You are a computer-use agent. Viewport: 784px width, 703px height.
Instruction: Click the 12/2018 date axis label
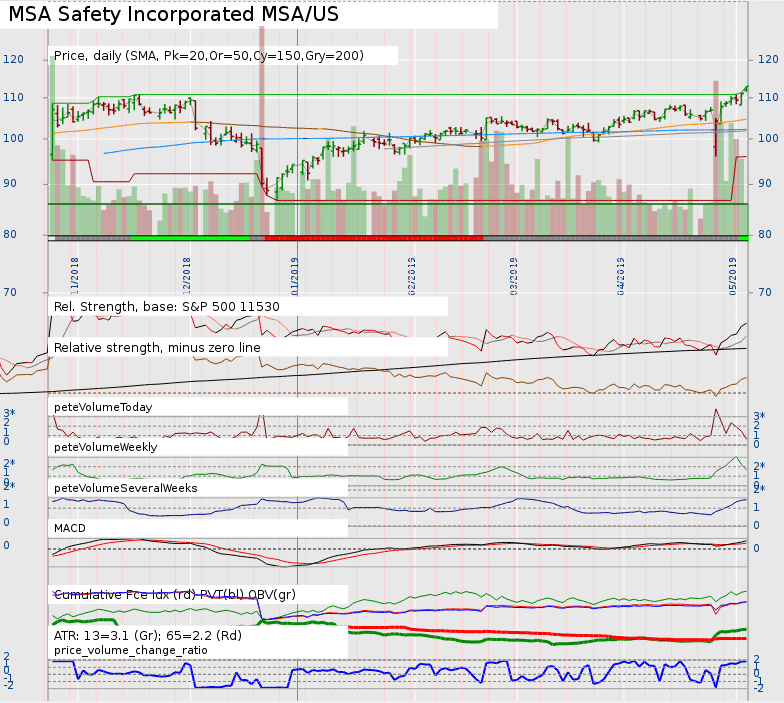click(186, 276)
